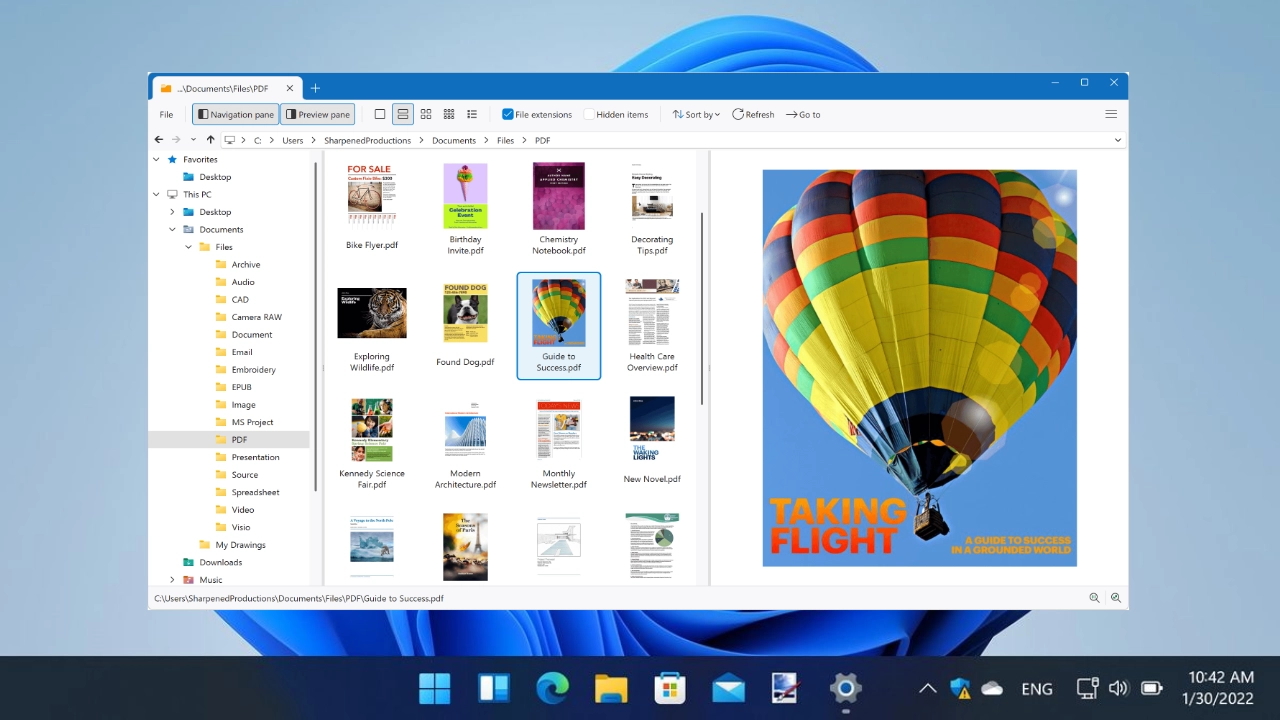Switch to small icons grid view
Viewport: 1280px width, 720px height.
click(x=449, y=114)
